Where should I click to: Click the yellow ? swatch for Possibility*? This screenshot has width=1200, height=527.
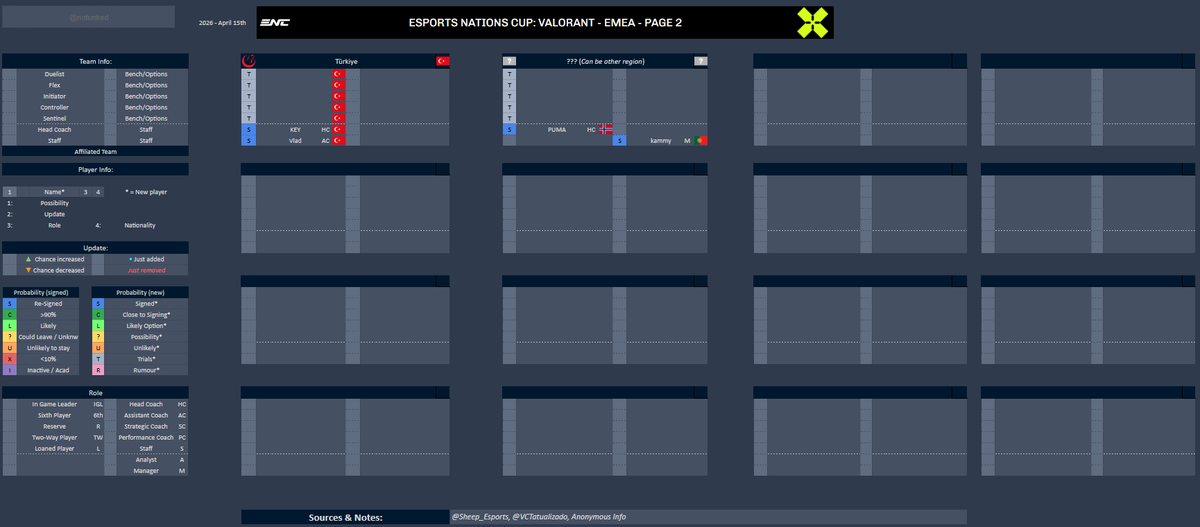[x=98, y=336]
